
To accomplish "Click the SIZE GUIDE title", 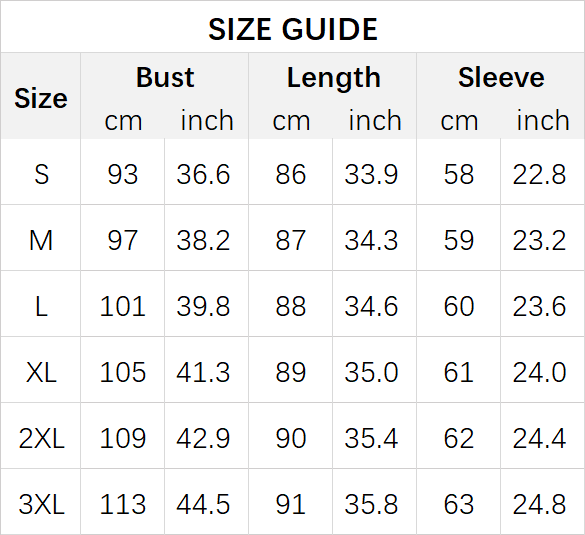I will (x=293, y=29).
